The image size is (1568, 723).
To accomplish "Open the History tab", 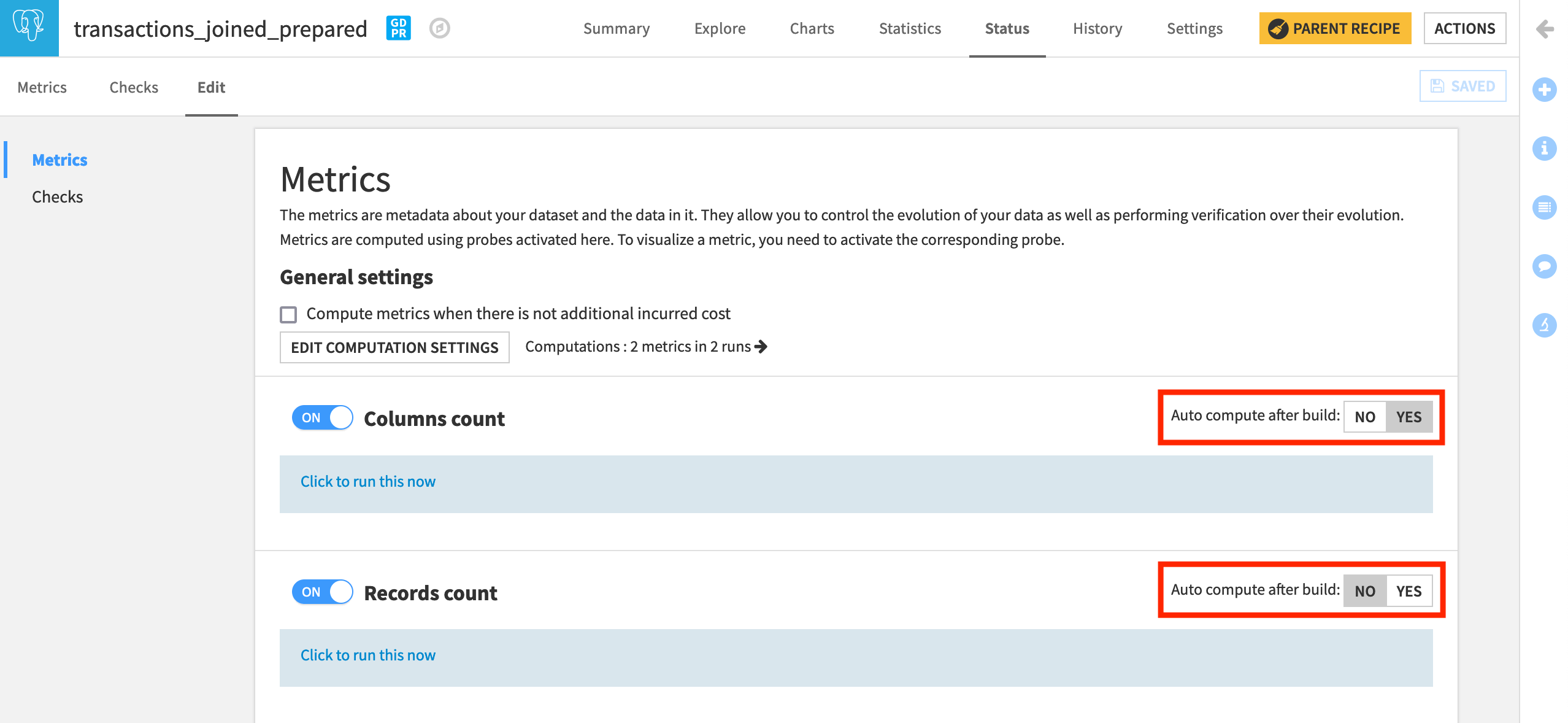I will tap(1096, 28).
